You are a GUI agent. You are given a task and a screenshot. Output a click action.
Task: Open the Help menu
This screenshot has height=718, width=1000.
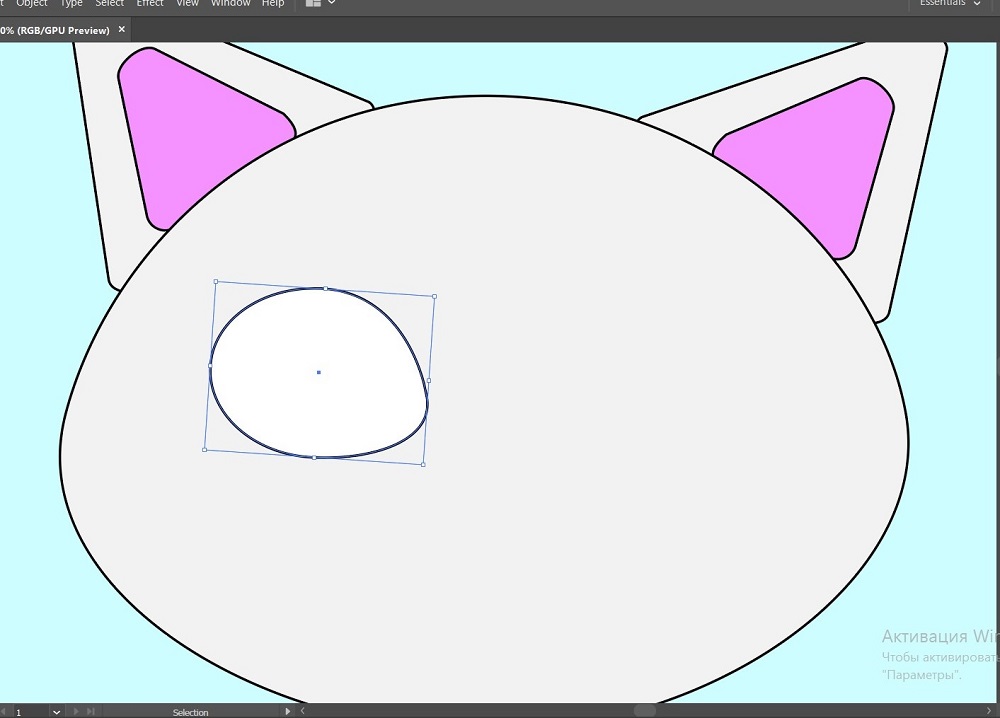273,4
